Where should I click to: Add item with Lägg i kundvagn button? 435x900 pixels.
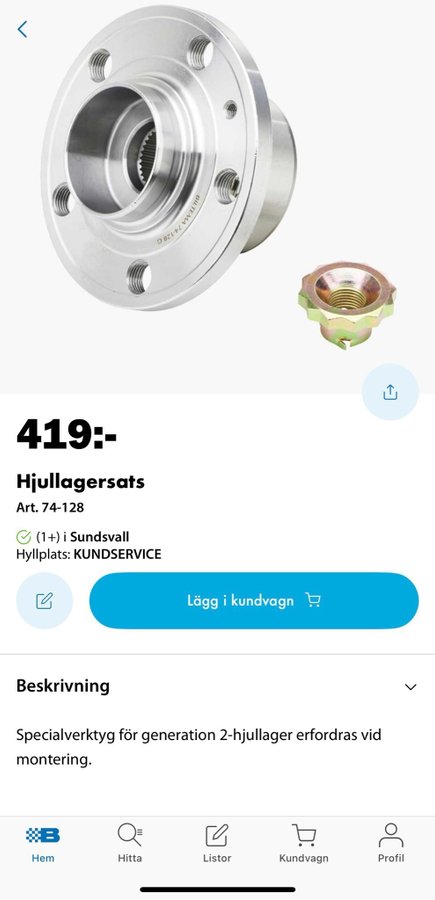(x=254, y=600)
